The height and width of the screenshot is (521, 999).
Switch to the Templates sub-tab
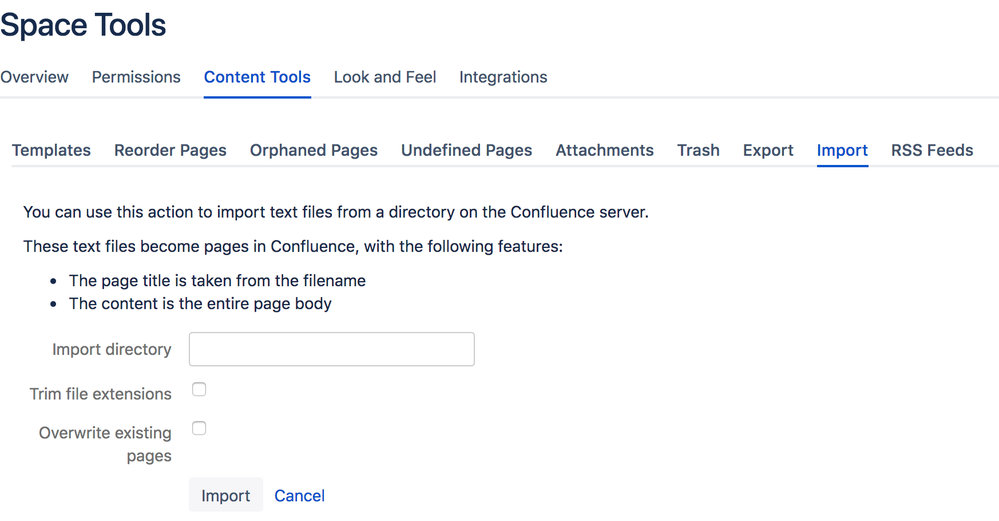click(x=51, y=150)
